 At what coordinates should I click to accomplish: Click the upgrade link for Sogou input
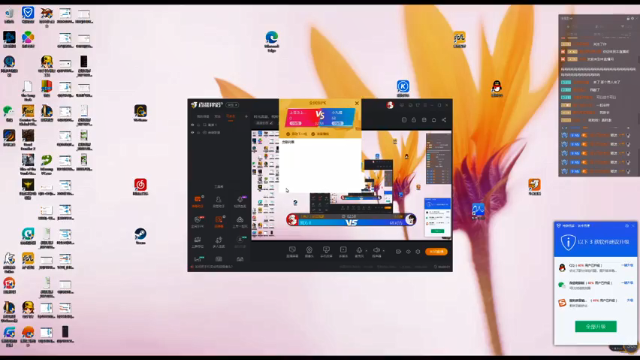click(x=629, y=300)
